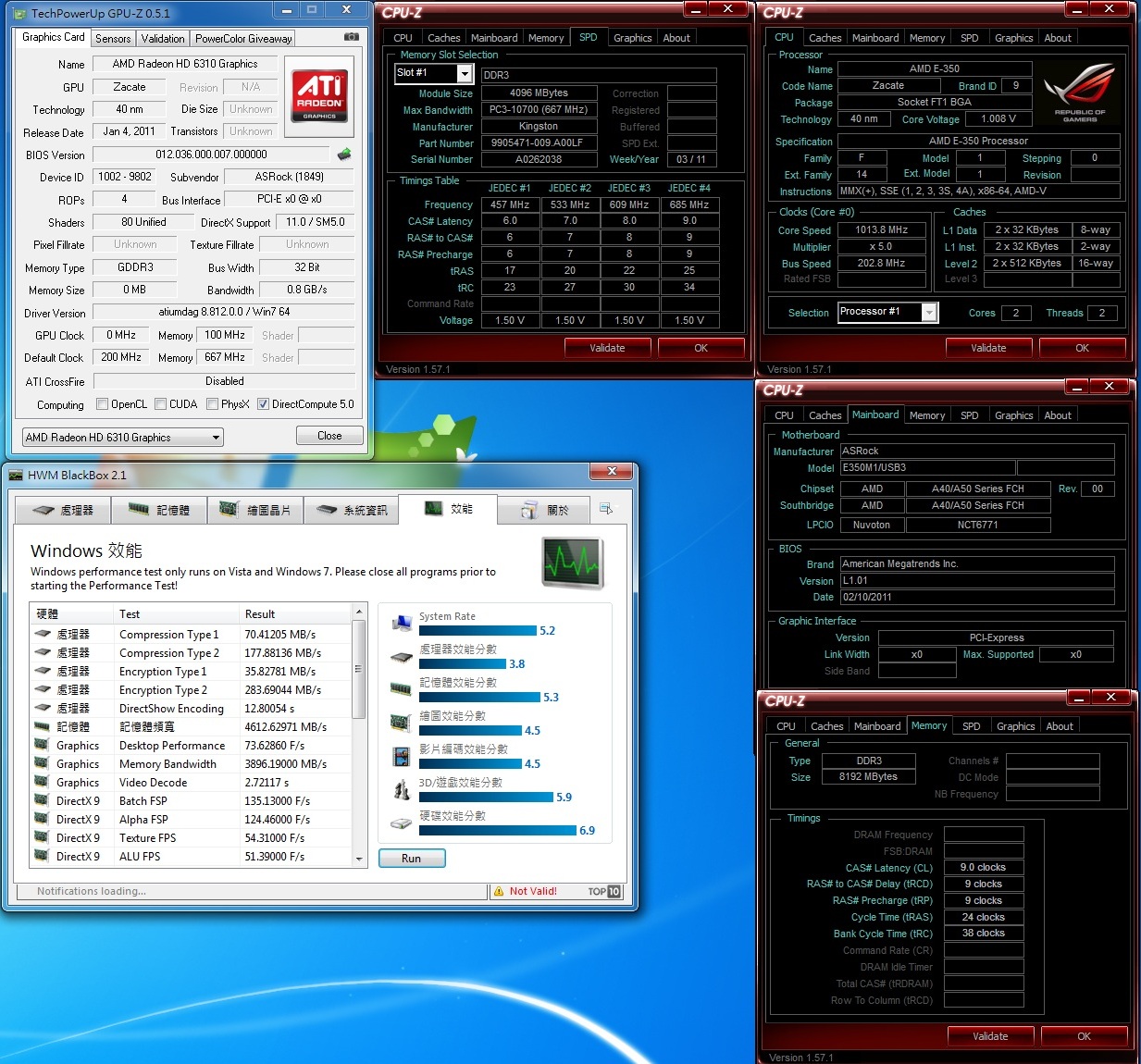Click the 硬碟效能分數 6.9 score bar
Viewport: 1141px width, 1064px height.
point(498,831)
